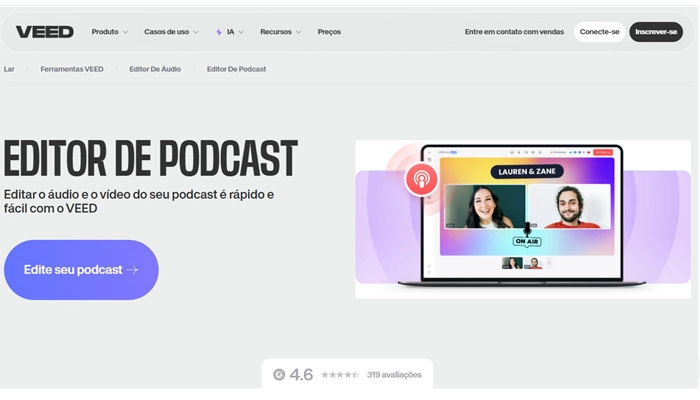Click the red podcast broadcast icon

[421, 180]
